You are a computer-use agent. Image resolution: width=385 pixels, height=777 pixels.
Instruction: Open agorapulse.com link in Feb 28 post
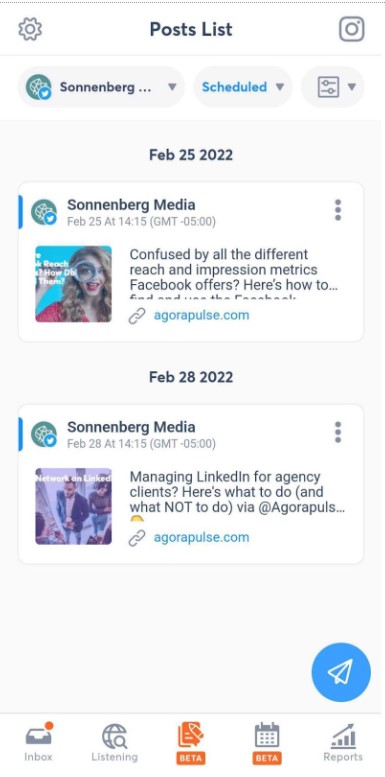[x=201, y=537]
